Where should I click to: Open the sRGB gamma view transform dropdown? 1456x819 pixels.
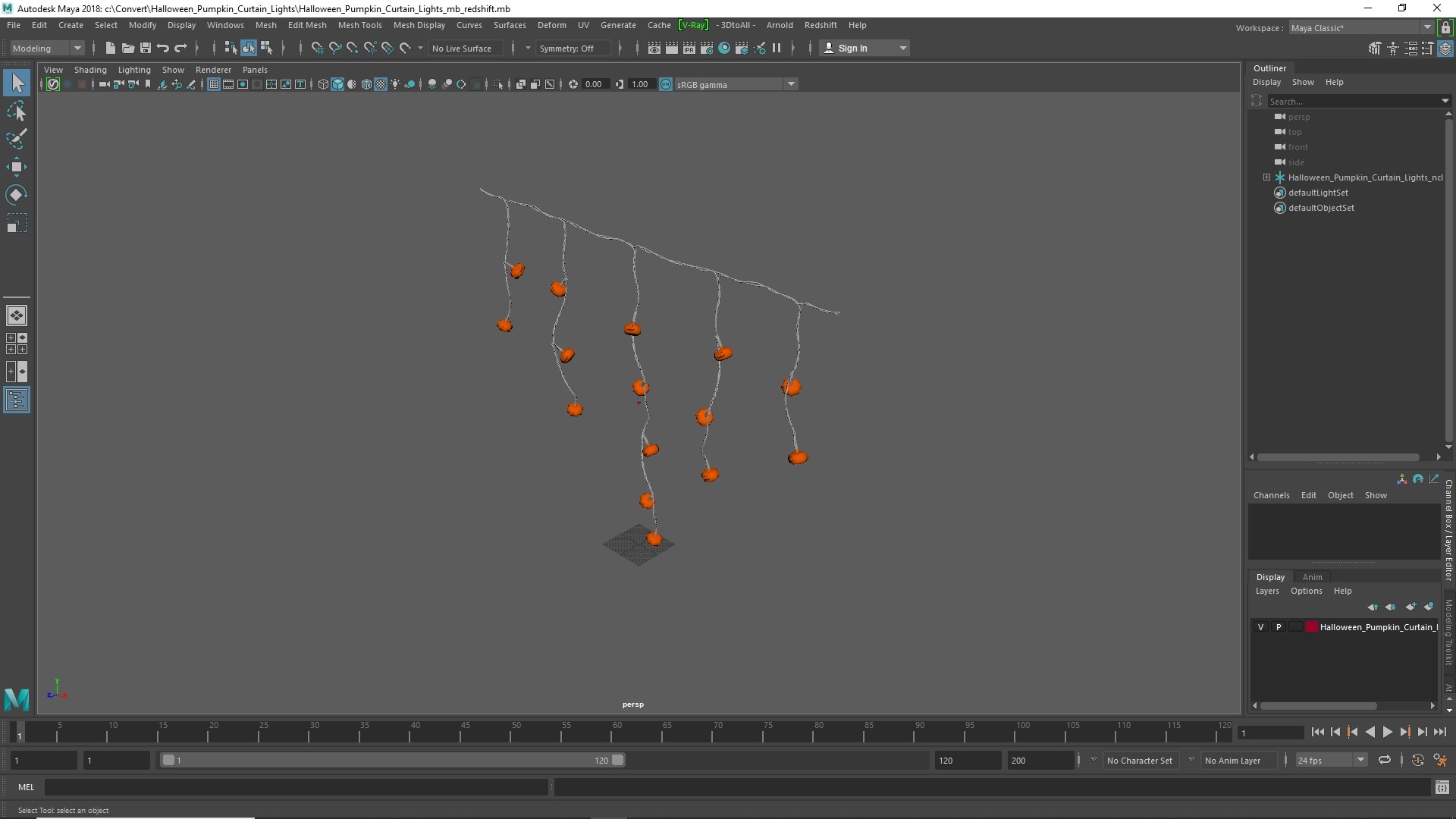(736, 84)
